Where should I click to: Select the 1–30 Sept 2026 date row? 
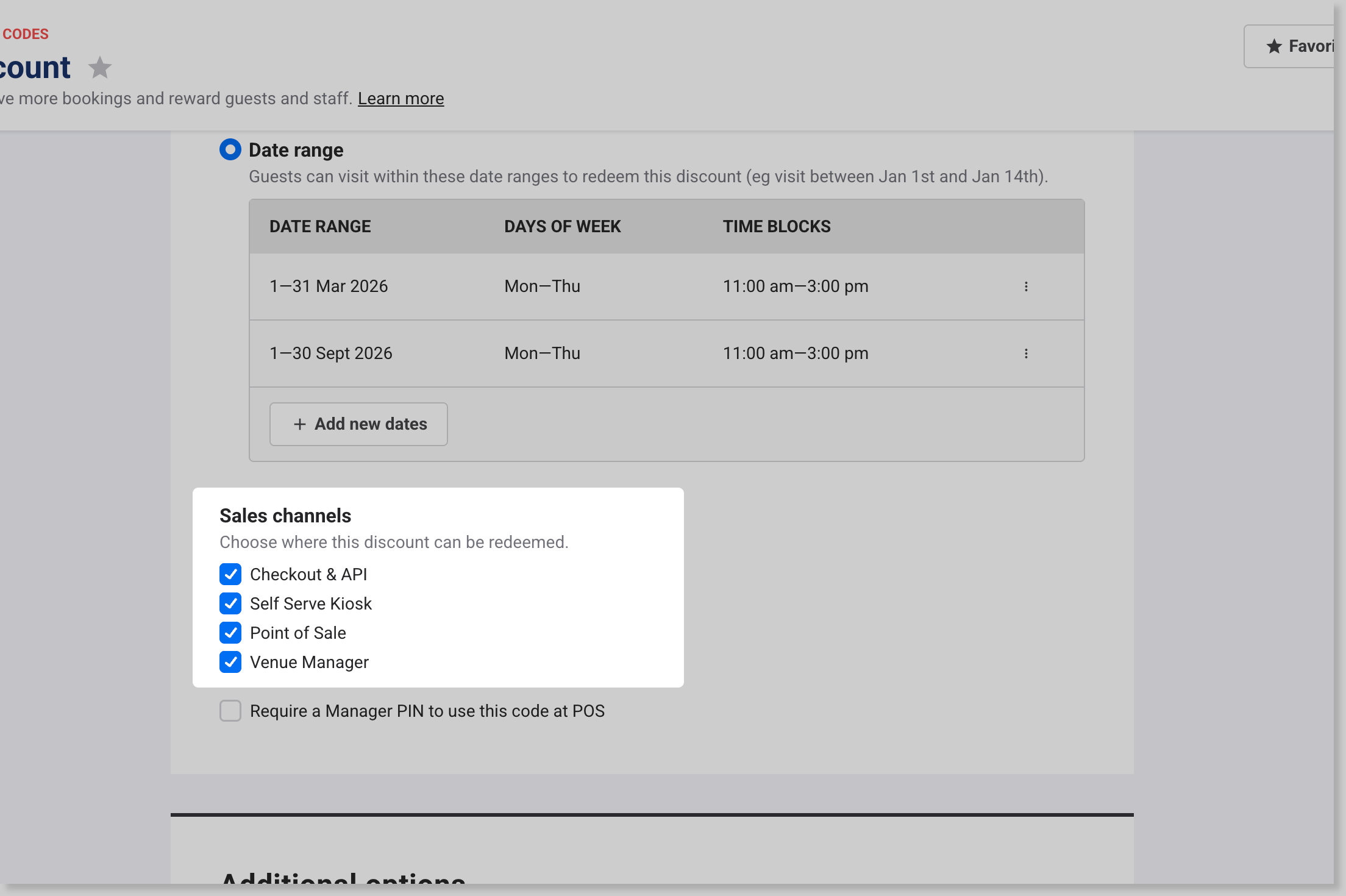(x=331, y=354)
